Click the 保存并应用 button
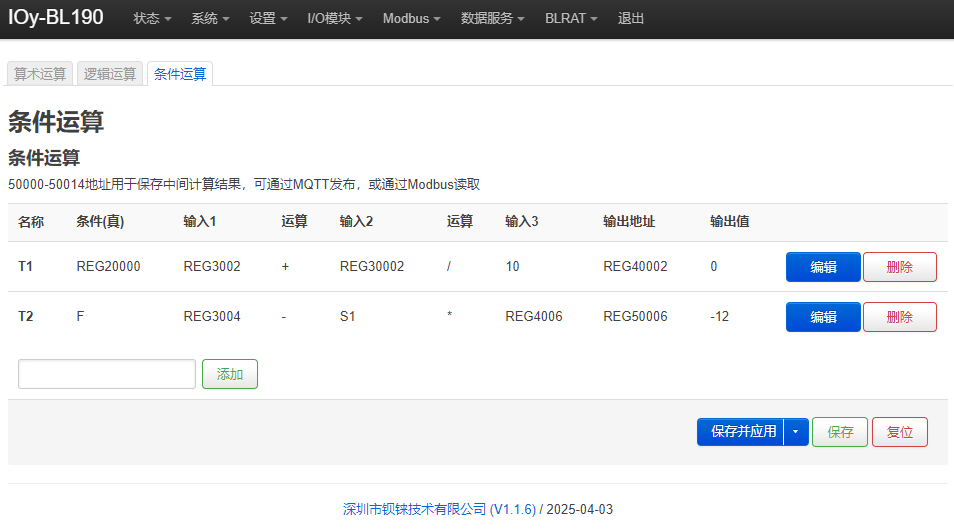This screenshot has height=529, width=954. 740,432
